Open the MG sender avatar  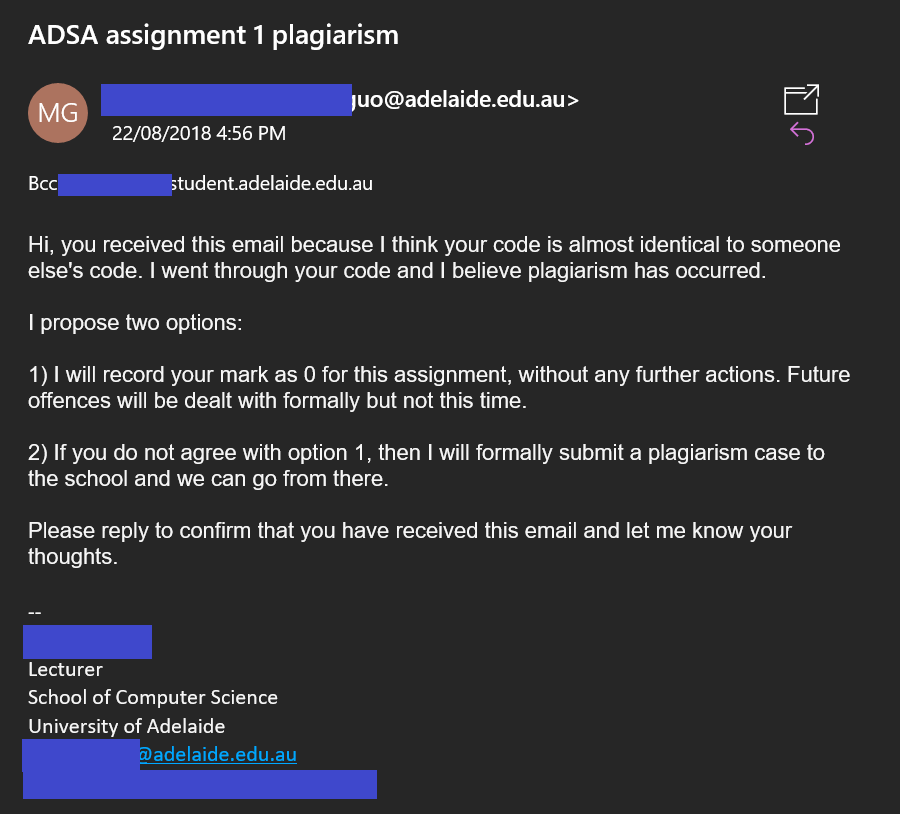pos(58,113)
